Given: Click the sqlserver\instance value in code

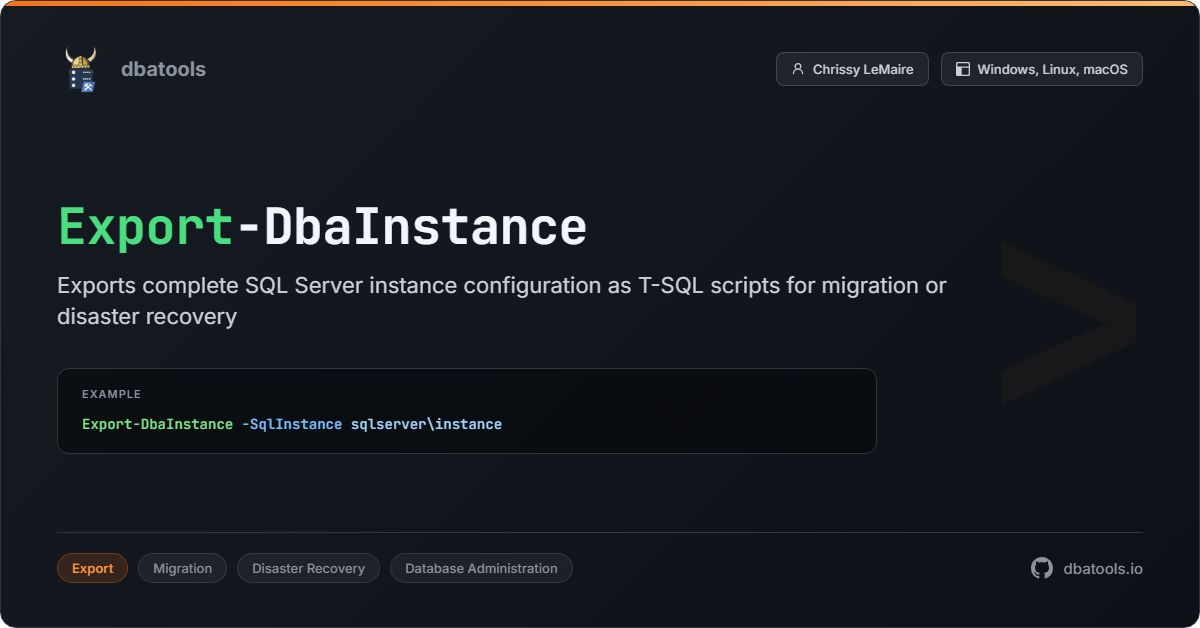Looking at the screenshot, I should coord(426,424).
